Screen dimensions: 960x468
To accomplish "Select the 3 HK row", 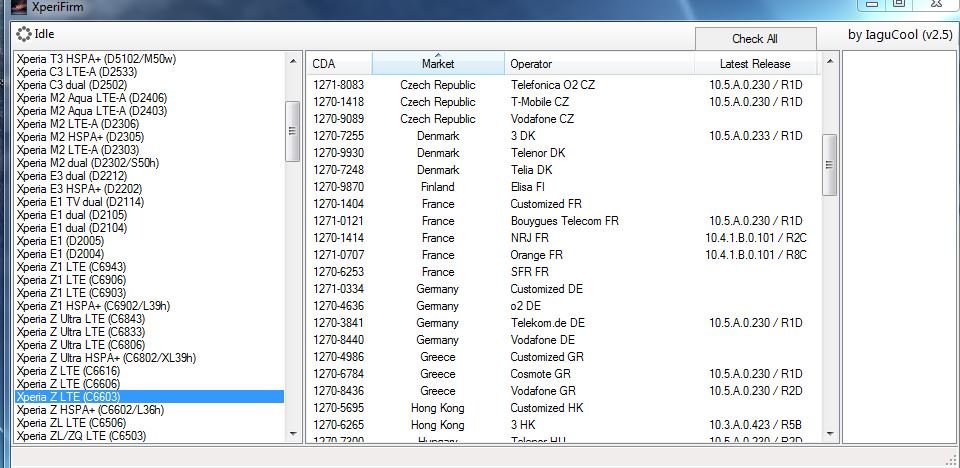I will pyautogui.click(x=563, y=425).
